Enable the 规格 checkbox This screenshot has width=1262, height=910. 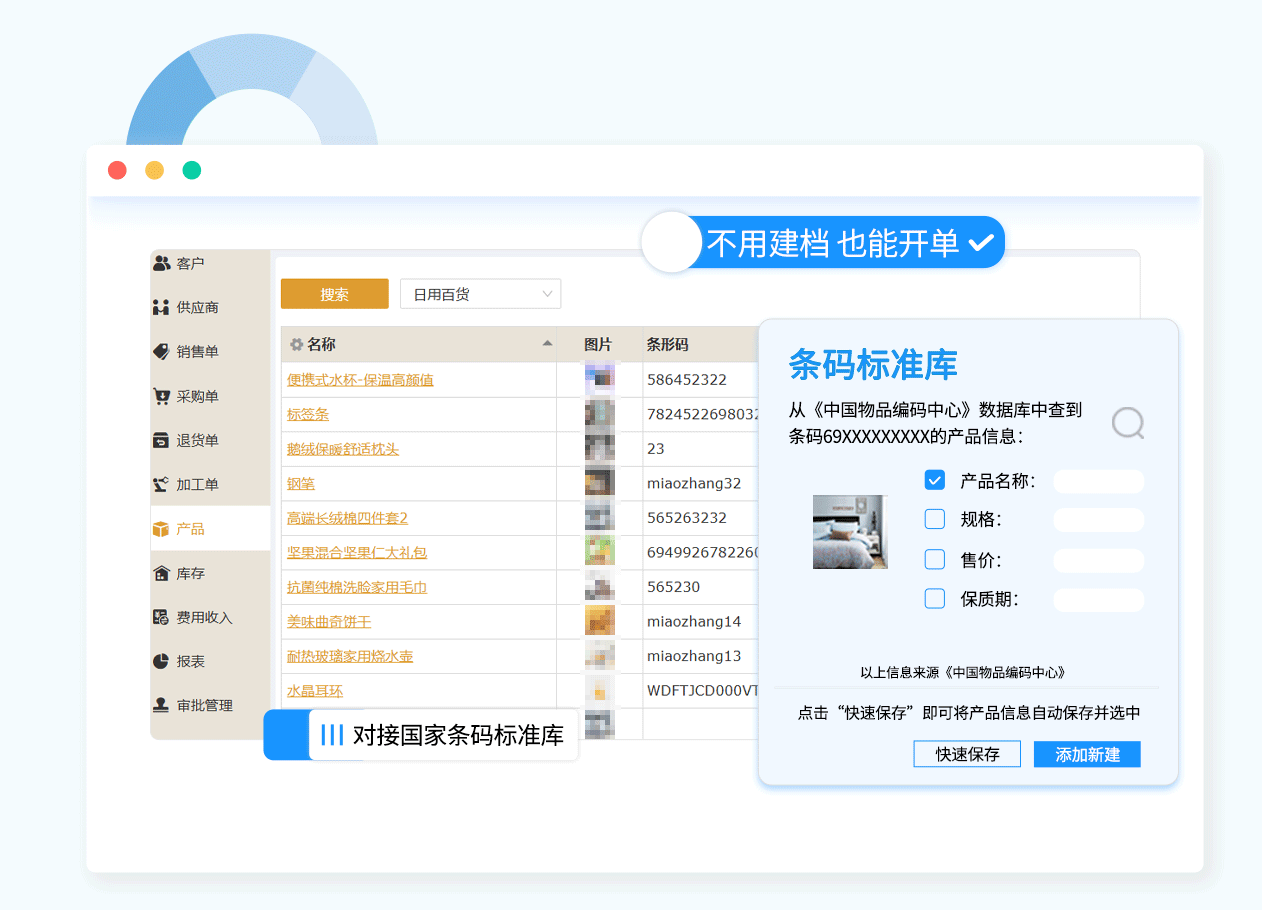coord(934,519)
